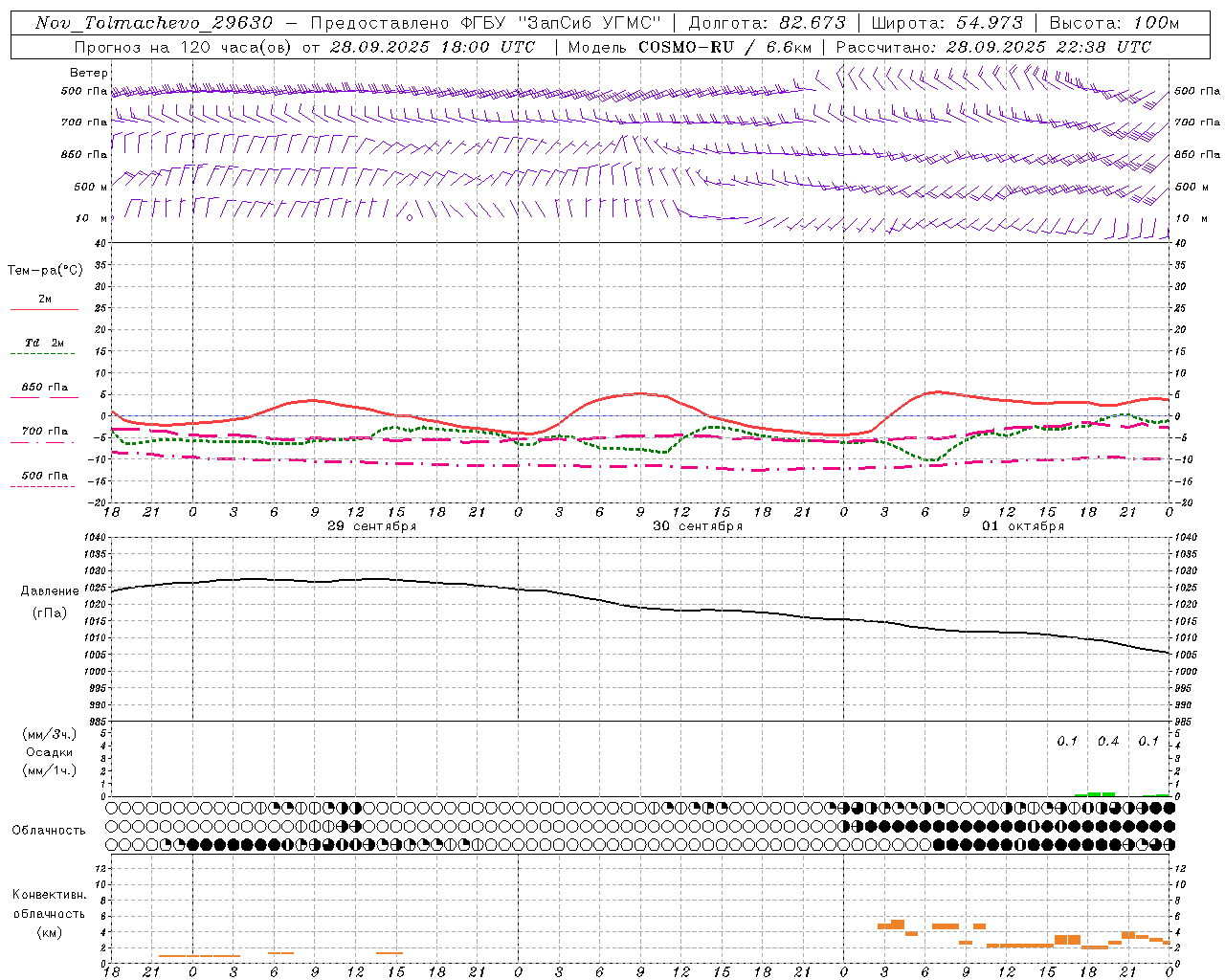Click the (мм/1ч.) precipitation unit label
The height and width of the screenshot is (980, 1225).
click(50, 770)
